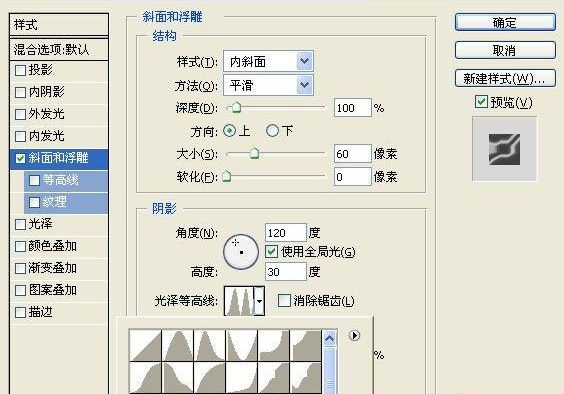Screen dimensions: 564x394
Task: Click the 软化(F) soften slider handle
Action: [x=227, y=176]
